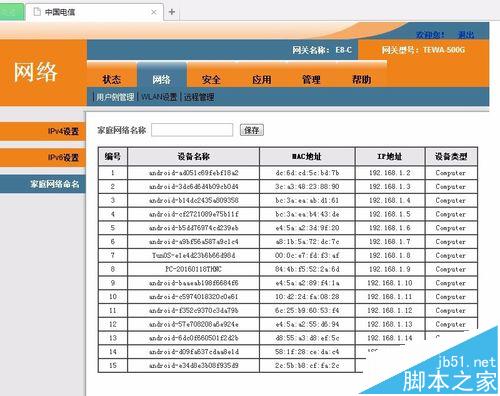The width and height of the screenshot is (500, 396).
Task: Select MAC address bc:3a:ea:ab:d1:61
Action: point(307,200)
